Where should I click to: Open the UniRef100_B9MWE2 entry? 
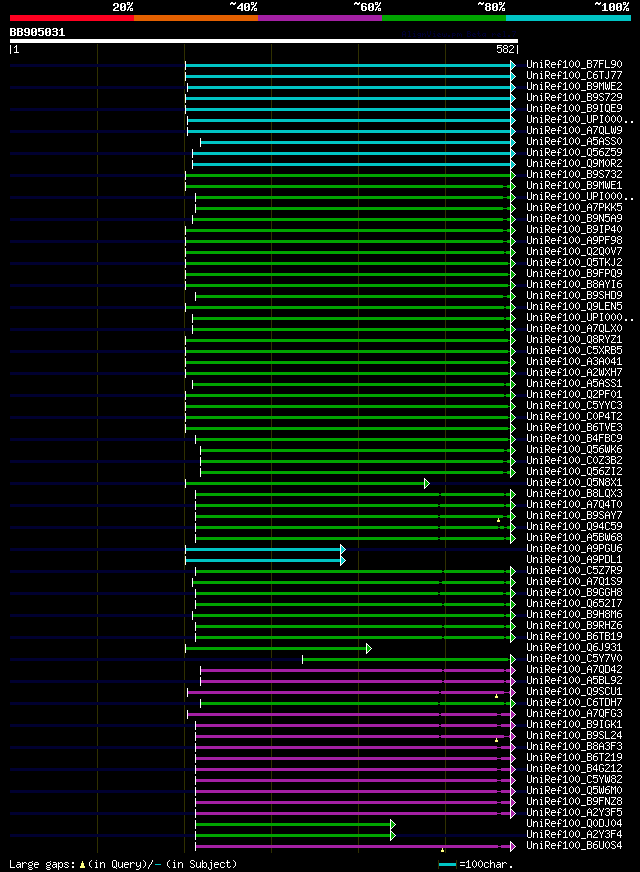point(574,87)
